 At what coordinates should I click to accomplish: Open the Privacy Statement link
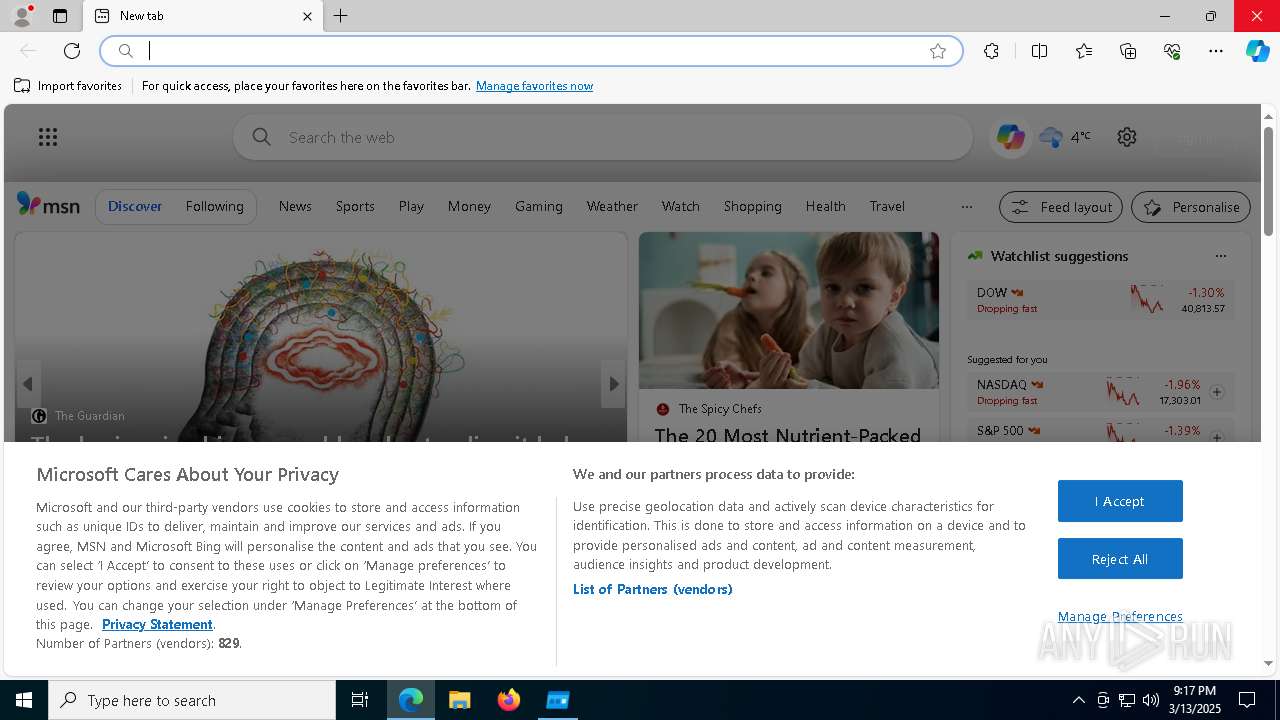point(157,624)
